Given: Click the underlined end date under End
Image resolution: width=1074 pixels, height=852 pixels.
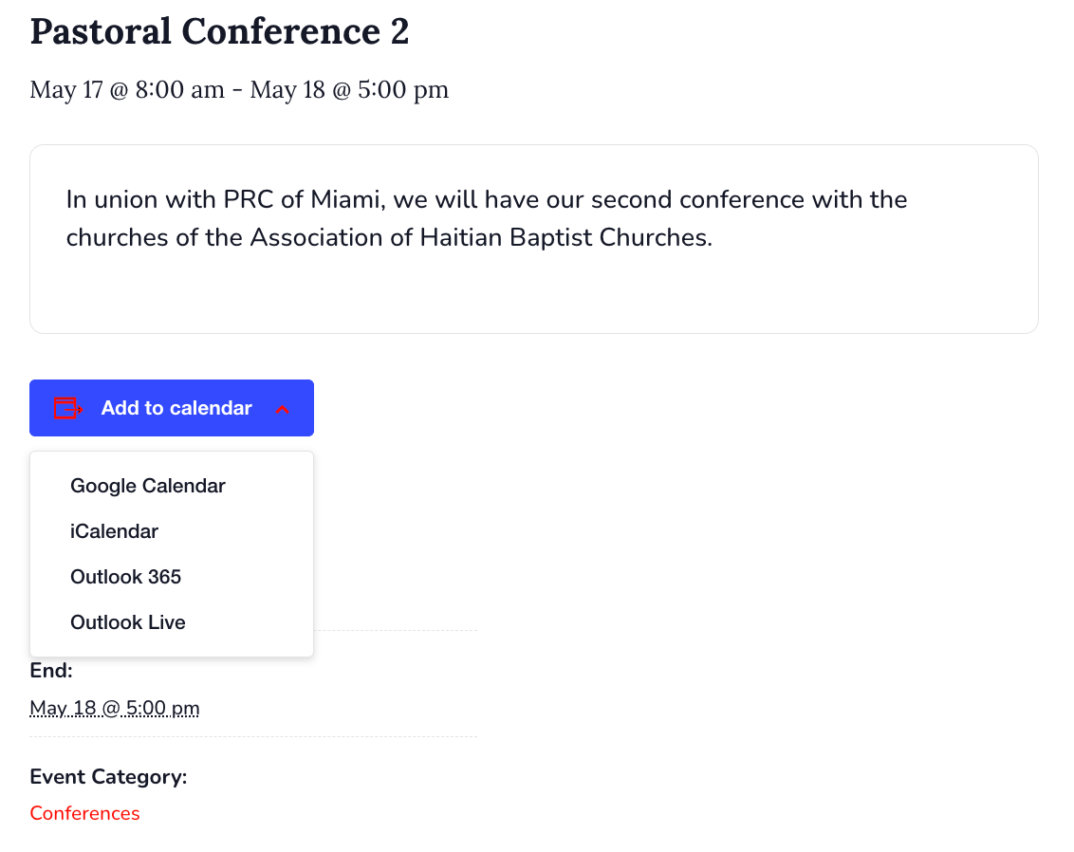Looking at the screenshot, I should click(x=115, y=708).
